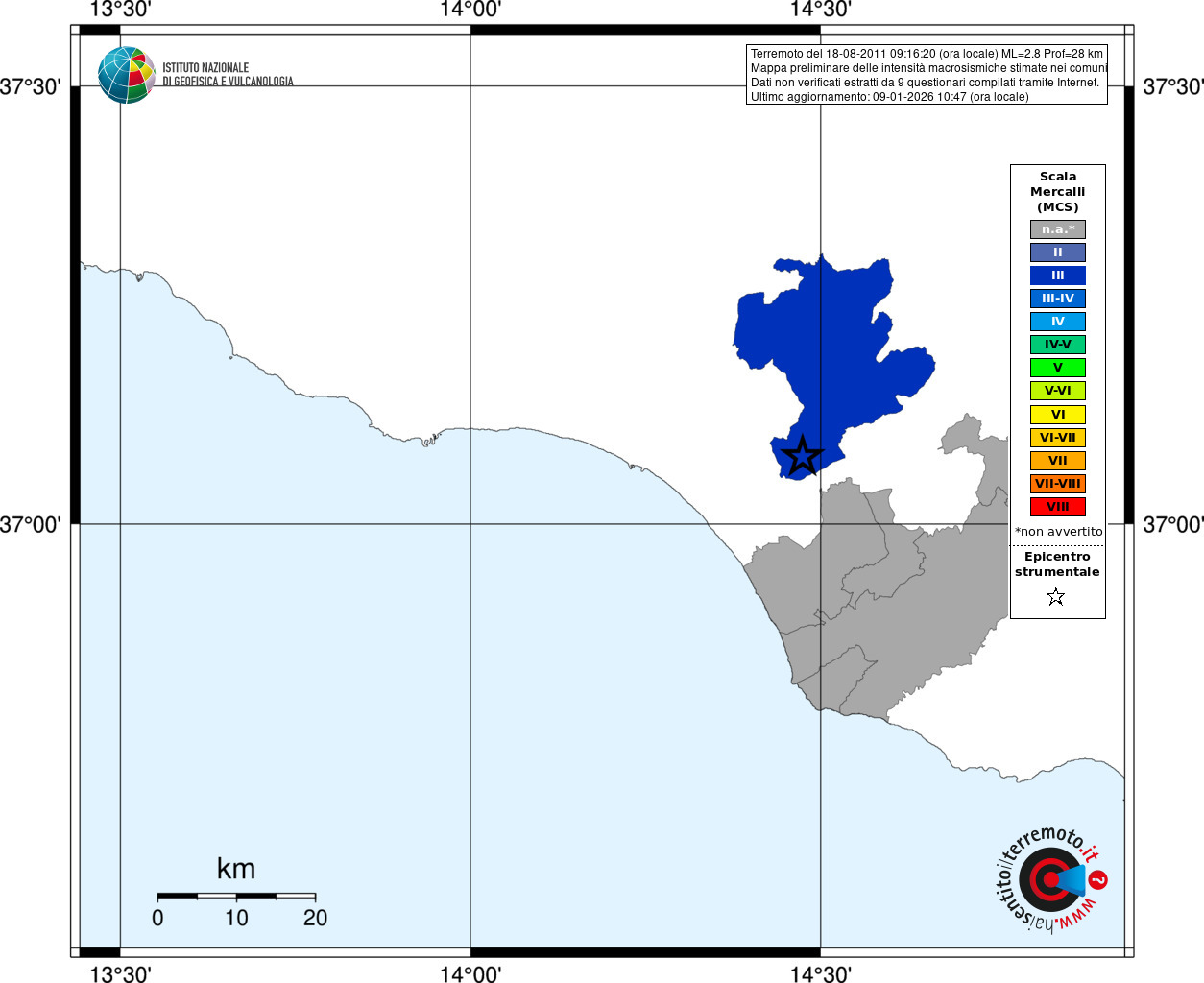Click the 'Dati non verificati estratti da 9 questionari' line
1204x983 pixels.
(x=925, y=83)
